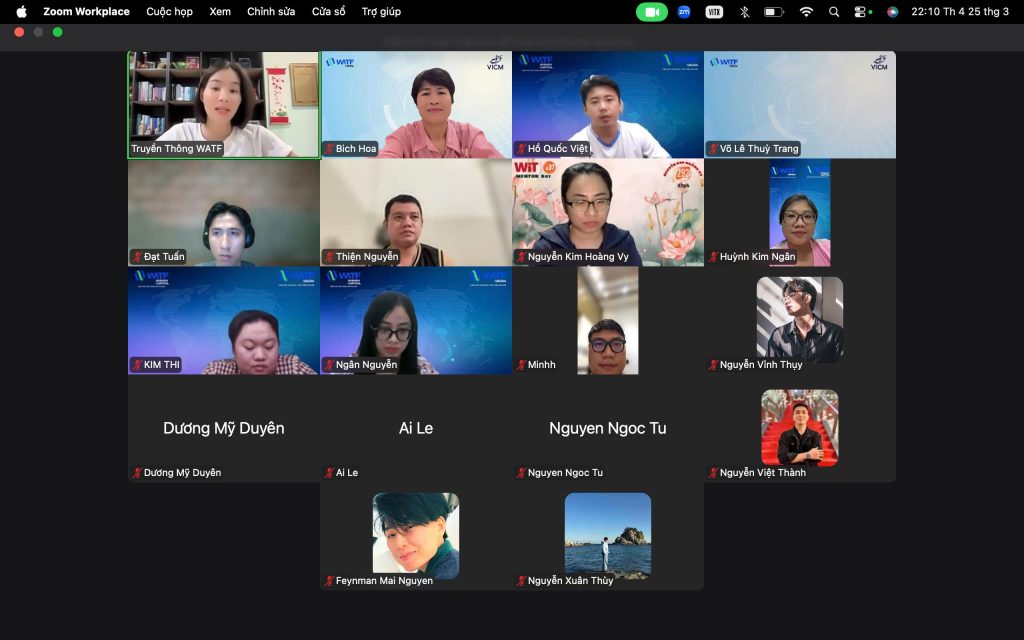The image size is (1024, 640).
Task: Open the Trợ giúp menu
Action: (x=381, y=12)
